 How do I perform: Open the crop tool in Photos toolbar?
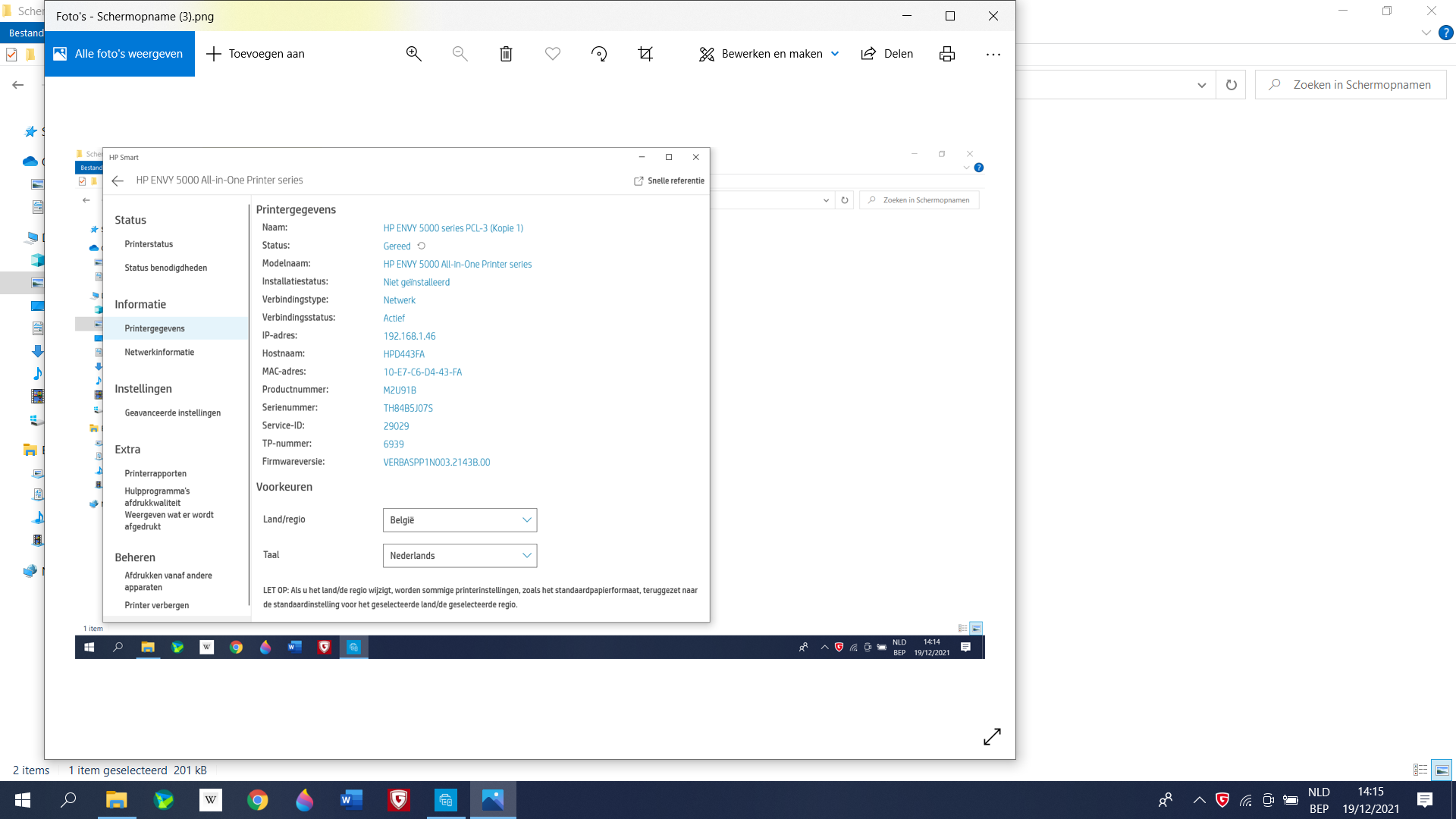click(x=645, y=54)
